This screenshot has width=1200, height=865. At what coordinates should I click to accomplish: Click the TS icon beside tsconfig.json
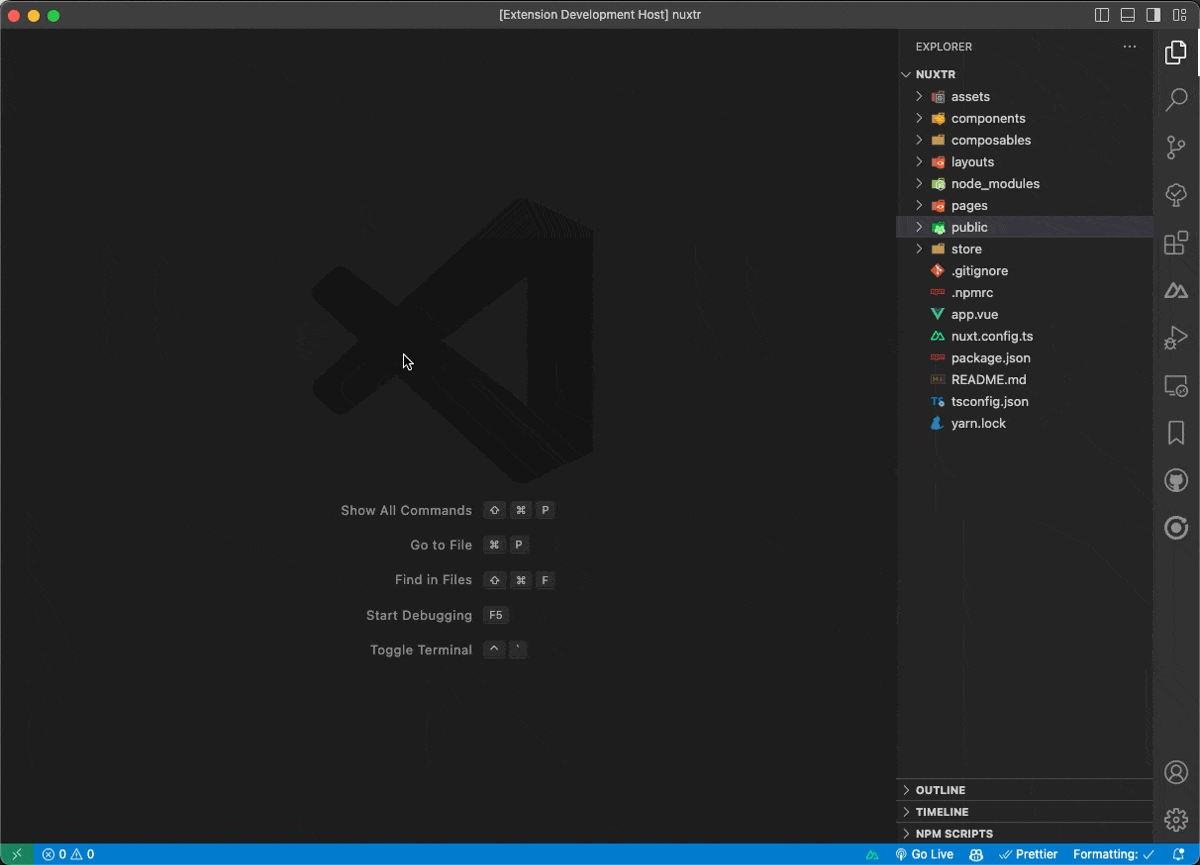tap(937, 402)
